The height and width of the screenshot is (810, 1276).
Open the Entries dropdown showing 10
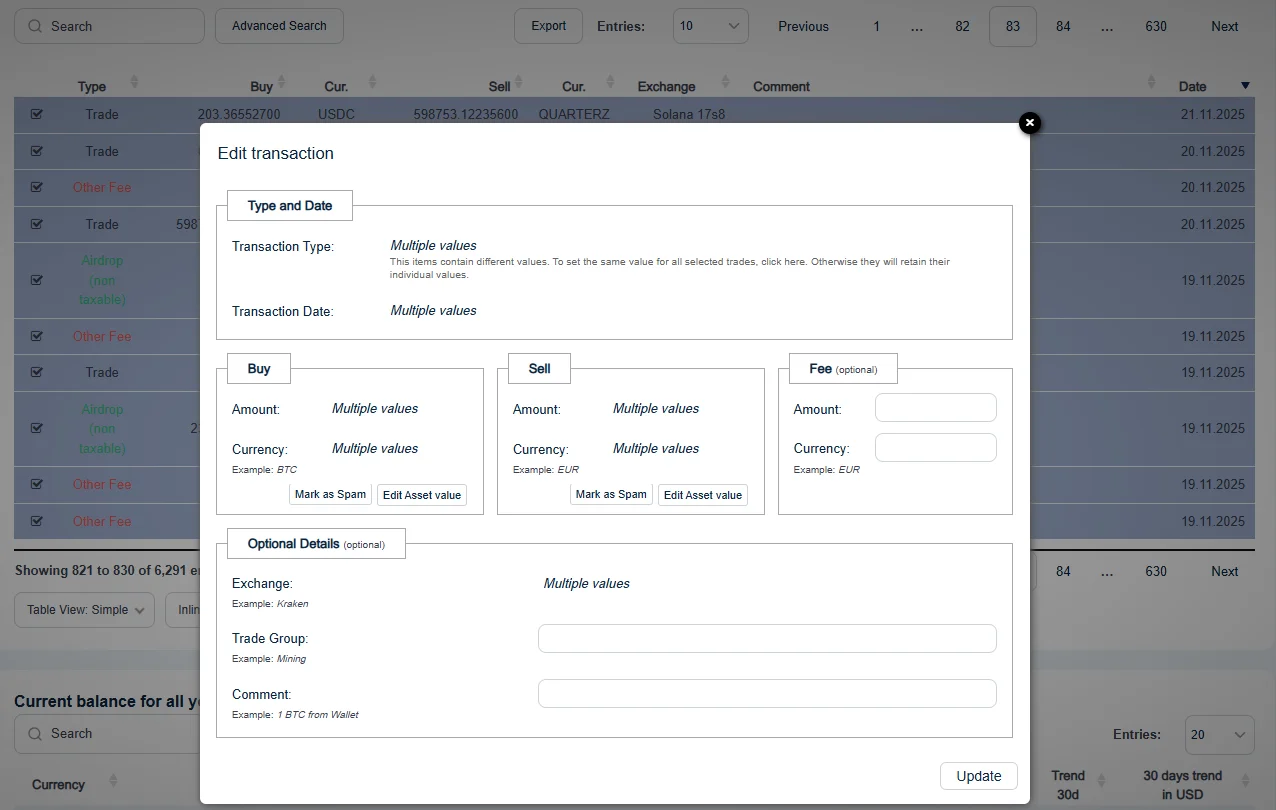click(x=710, y=26)
